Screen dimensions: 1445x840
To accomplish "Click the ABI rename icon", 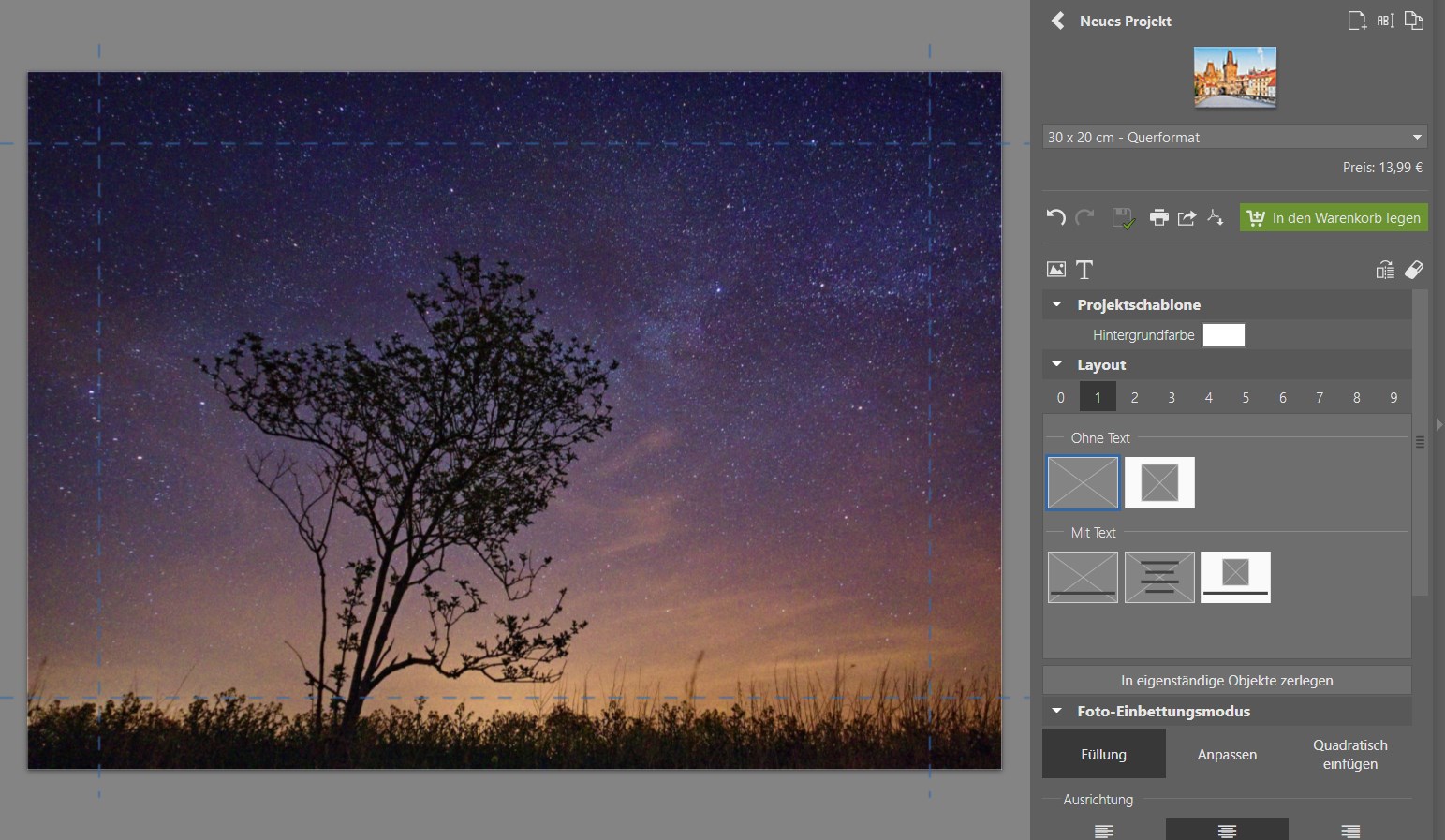I will [x=1385, y=20].
